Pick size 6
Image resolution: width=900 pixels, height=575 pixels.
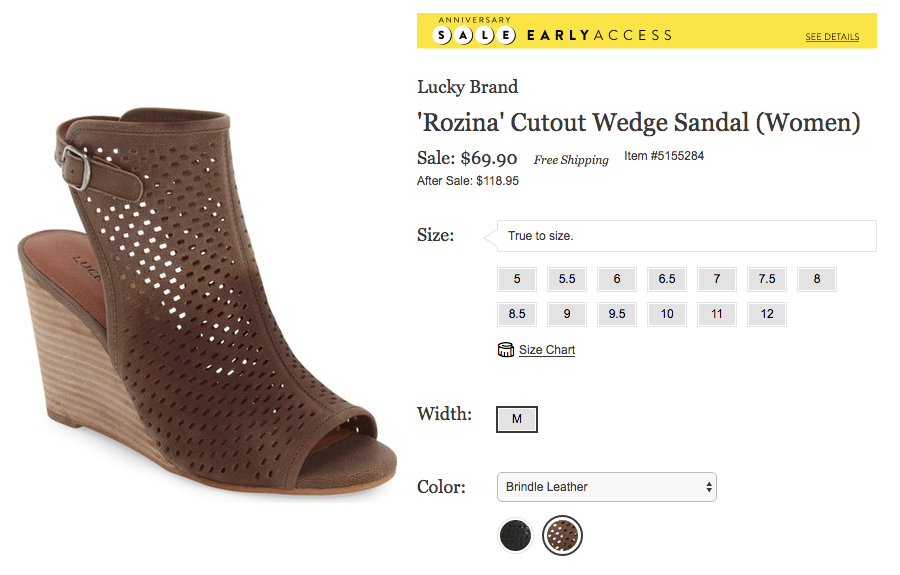coord(616,279)
